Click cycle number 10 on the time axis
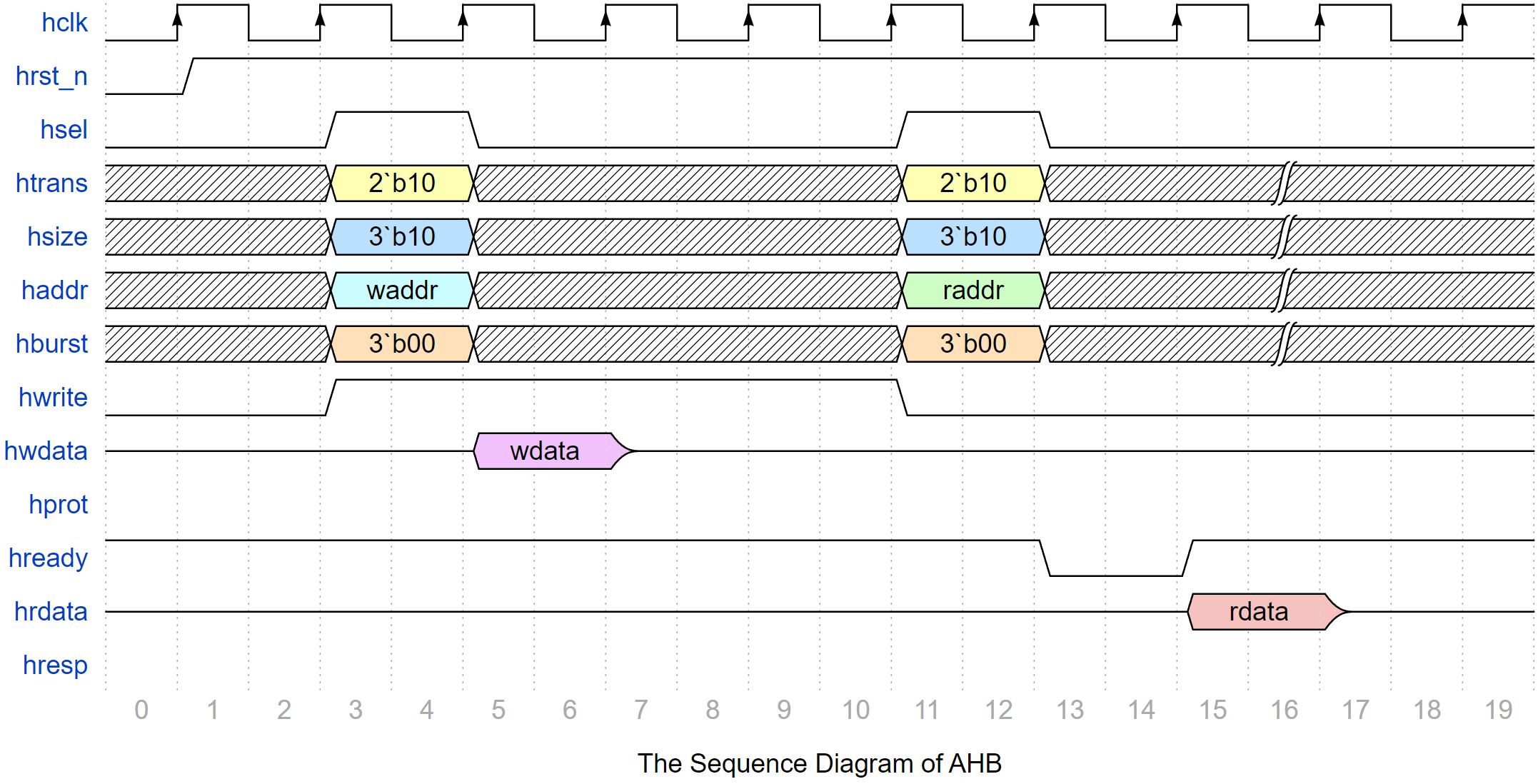1538x784 pixels. [855, 710]
